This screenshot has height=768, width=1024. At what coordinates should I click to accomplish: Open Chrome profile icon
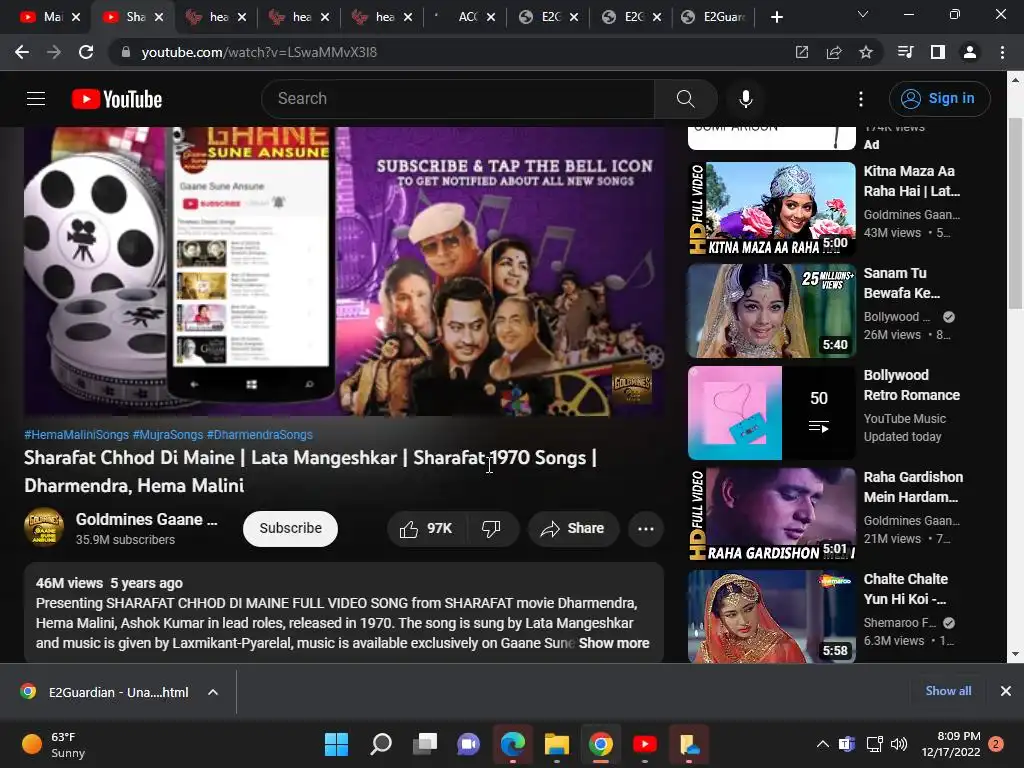click(x=970, y=52)
